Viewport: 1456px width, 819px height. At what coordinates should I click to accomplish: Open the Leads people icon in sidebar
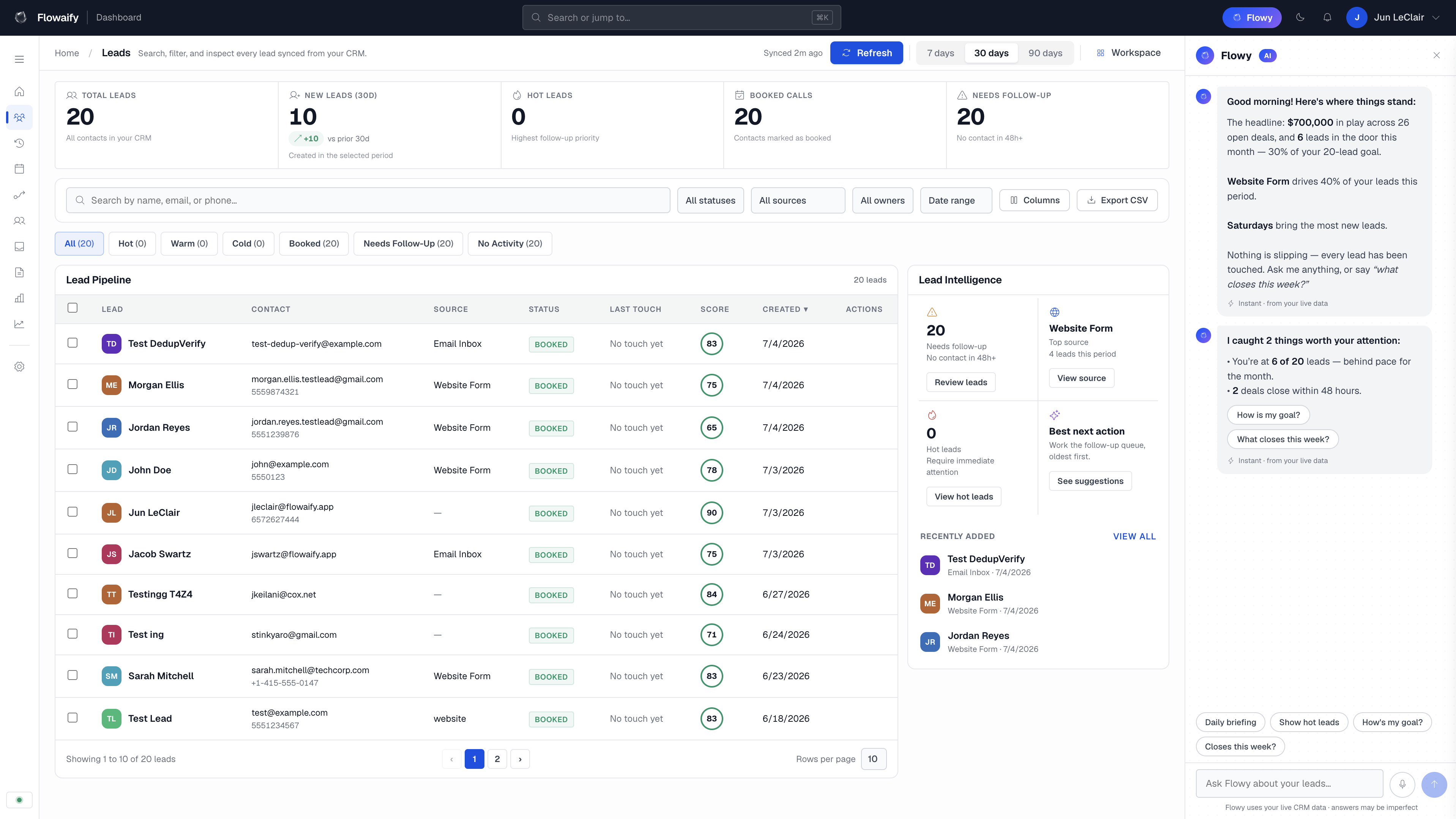(19, 118)
